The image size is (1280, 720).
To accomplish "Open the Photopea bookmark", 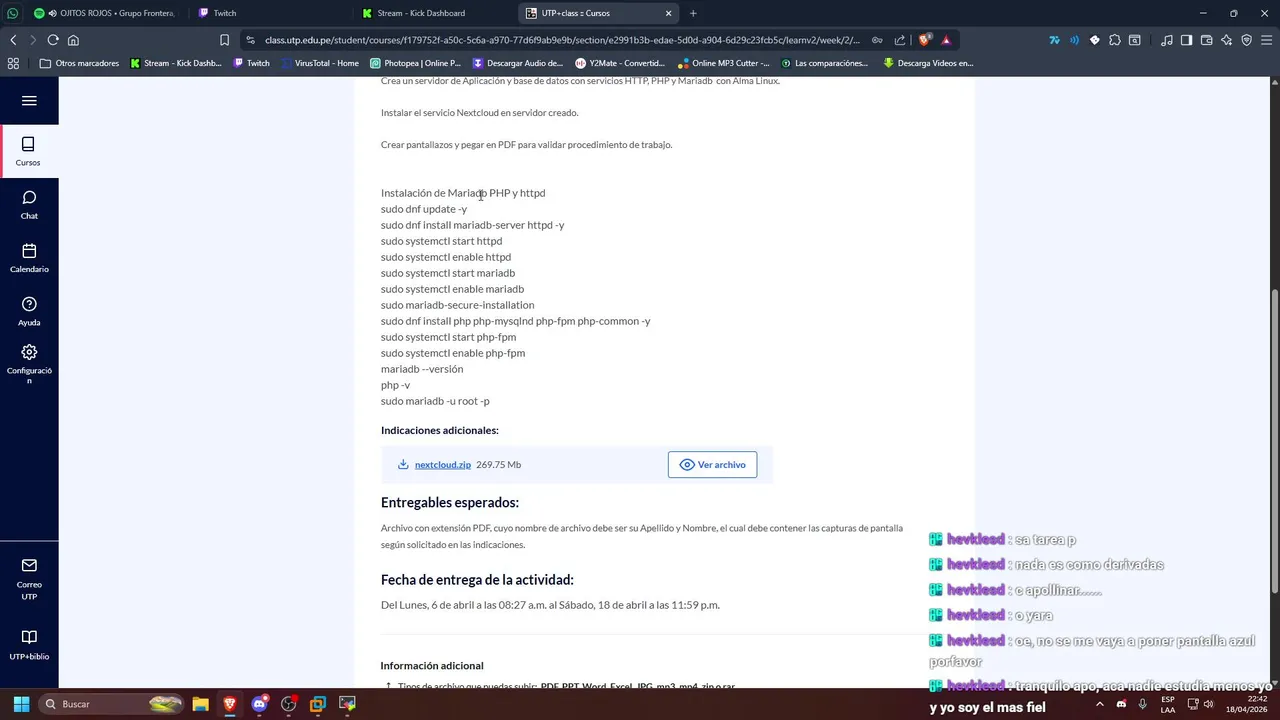I will click(415, 63).
